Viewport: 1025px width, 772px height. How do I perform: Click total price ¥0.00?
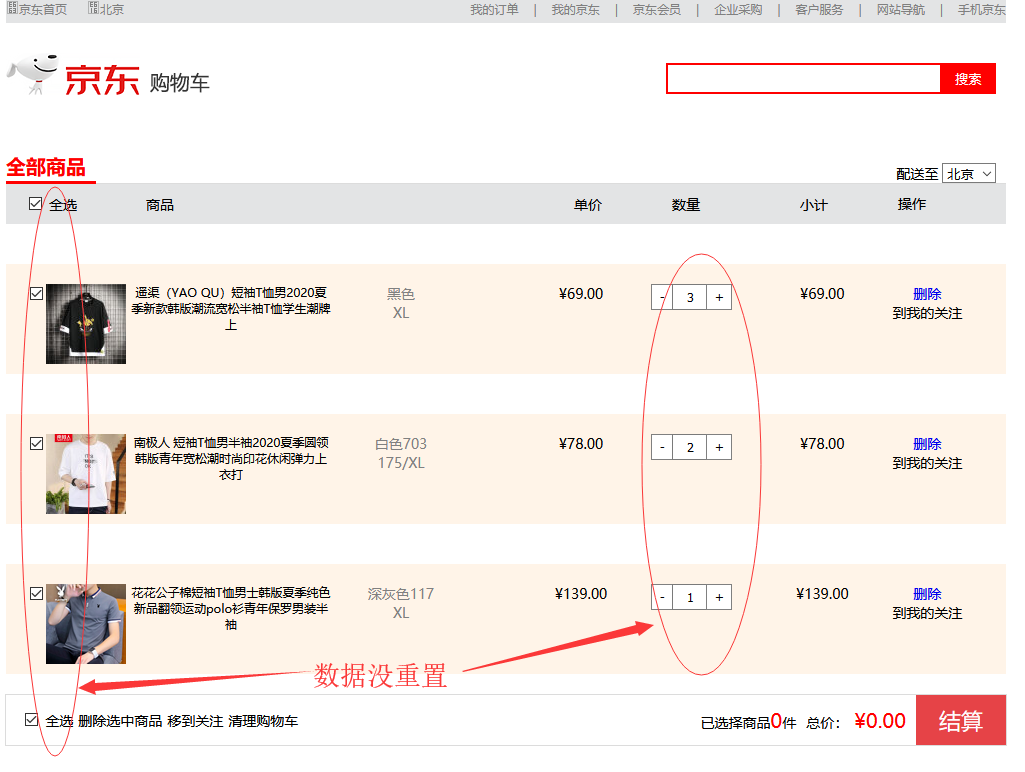880,720
